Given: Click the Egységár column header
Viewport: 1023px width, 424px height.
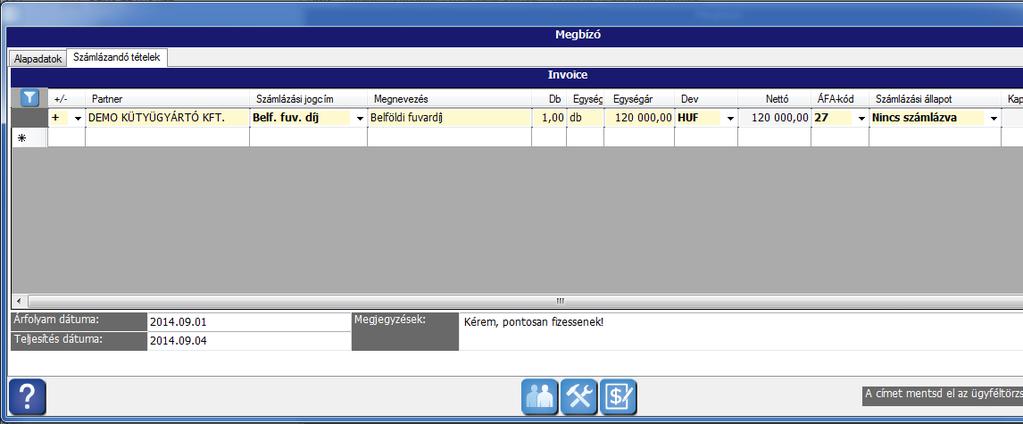Looking at the screenshot, I should (639, 99).
